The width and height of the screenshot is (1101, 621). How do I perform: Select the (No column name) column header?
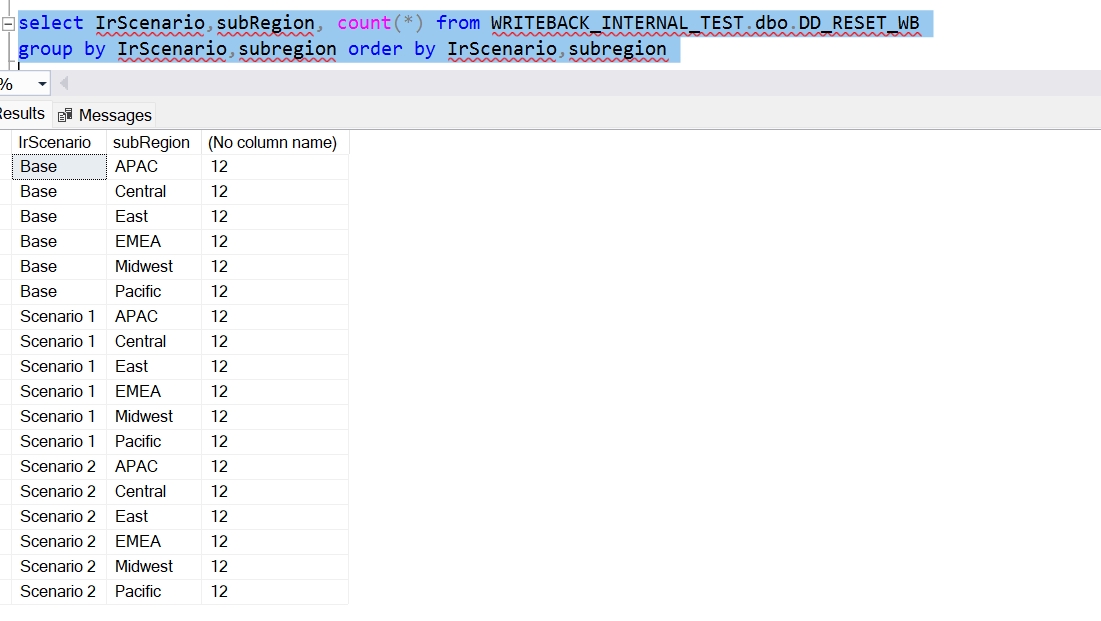pyautogui.click(x=272, y=142)
